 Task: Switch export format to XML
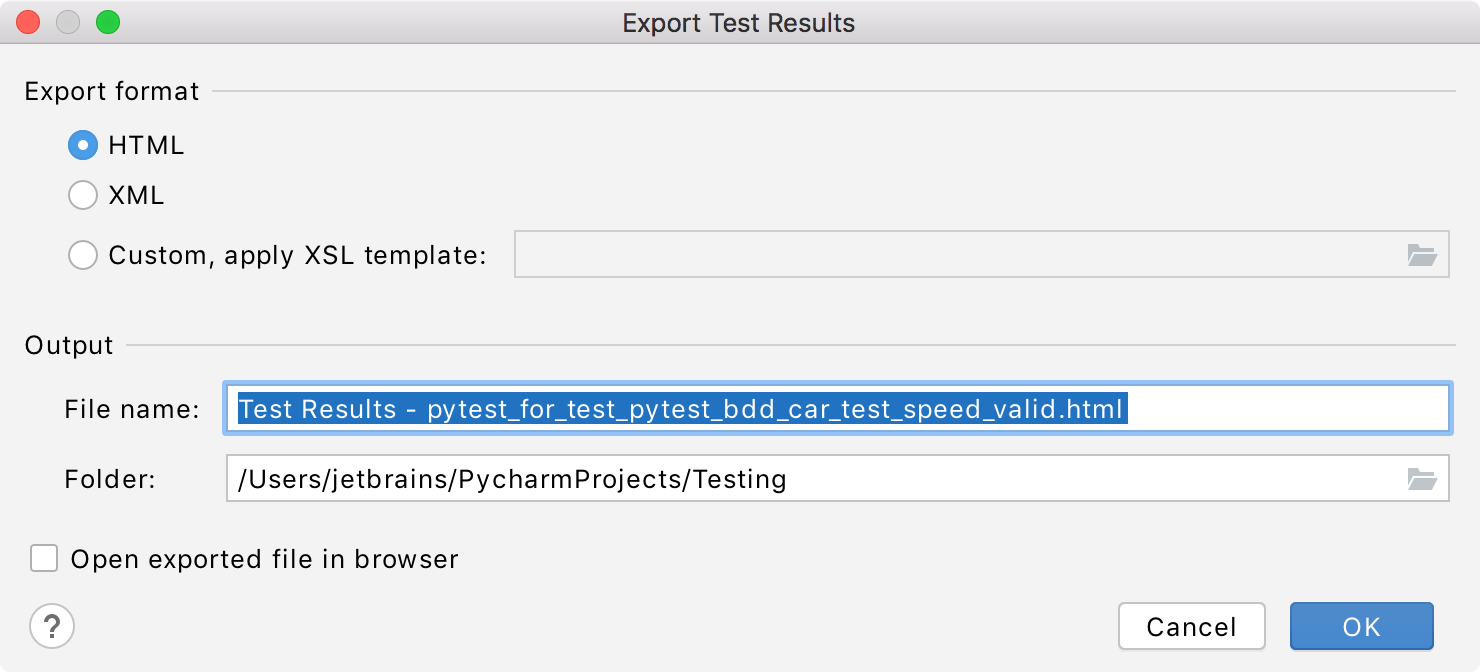83,195
